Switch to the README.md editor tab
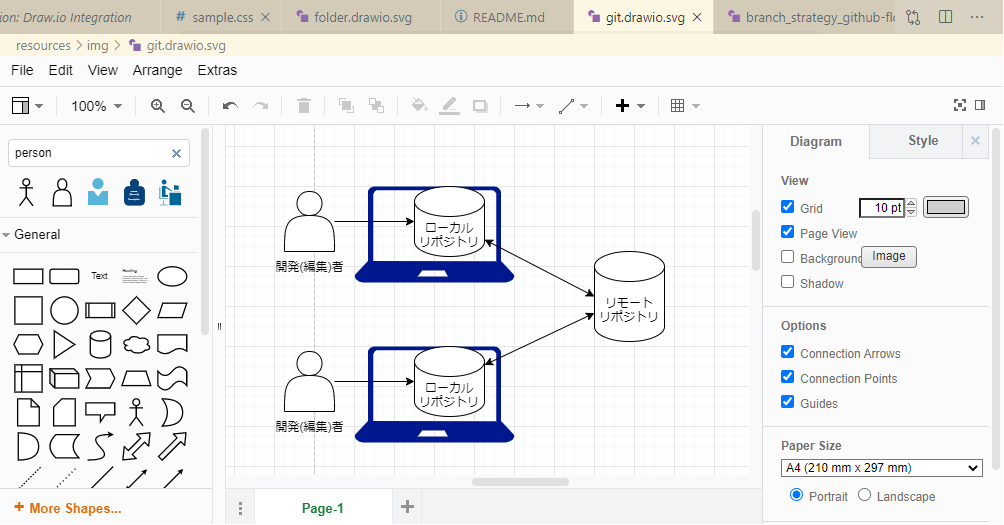 coord(508,17)
